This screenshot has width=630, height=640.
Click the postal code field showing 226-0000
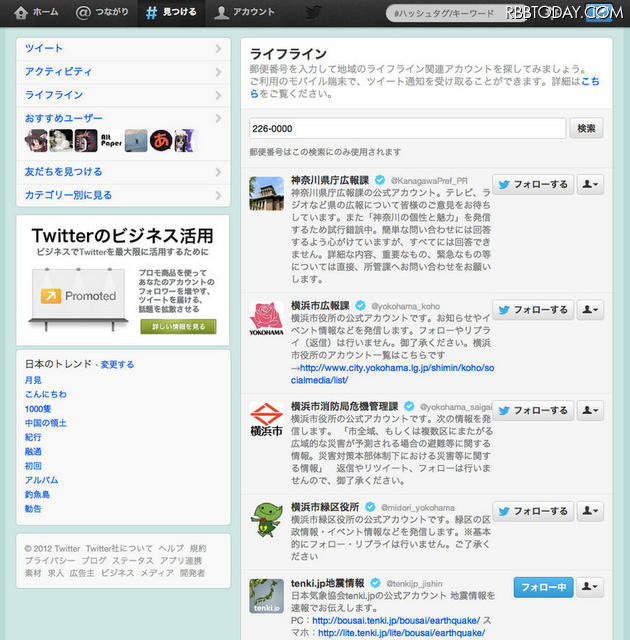click(407, 129)
